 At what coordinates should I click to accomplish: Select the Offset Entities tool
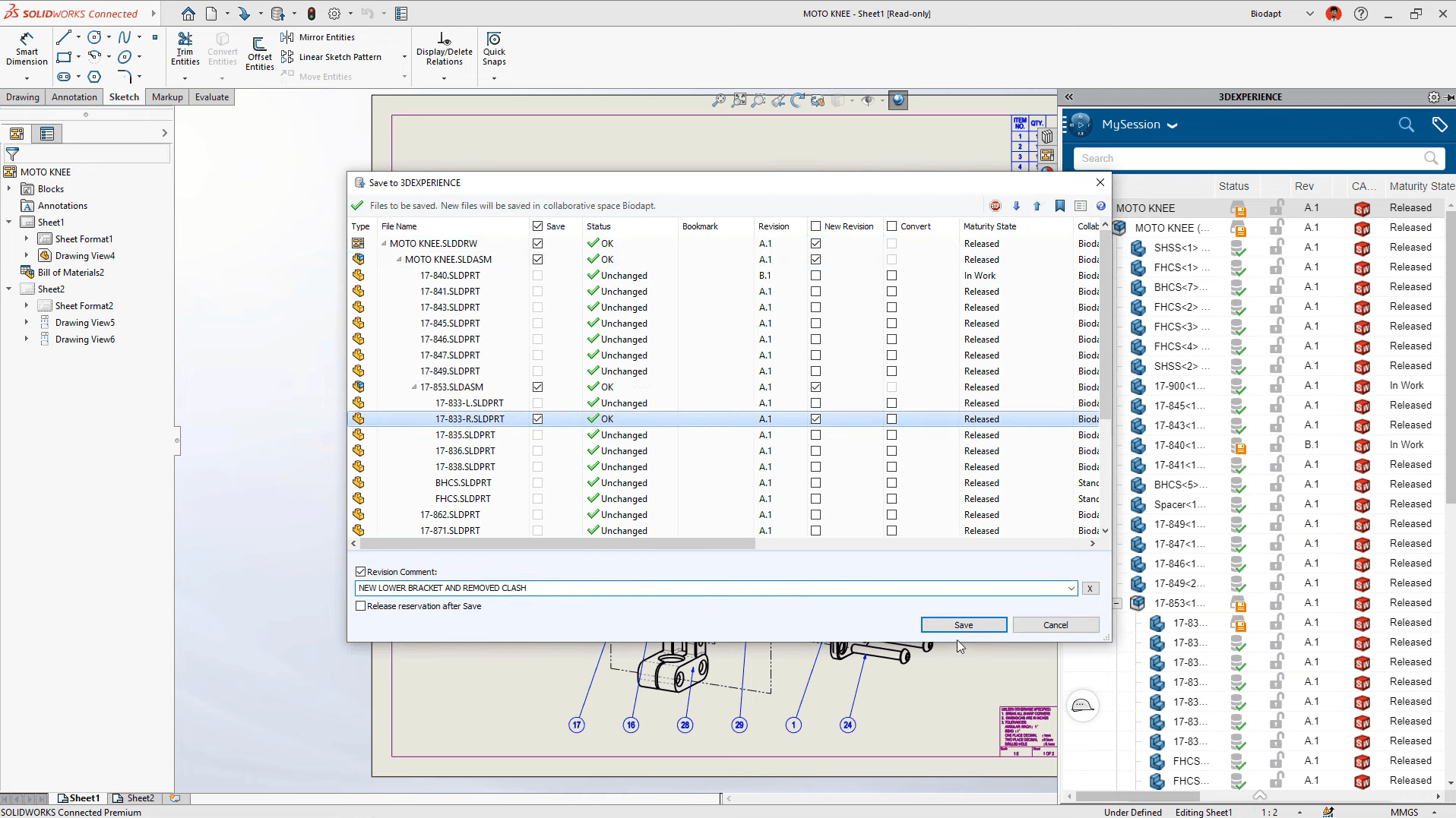coord(260,53)
